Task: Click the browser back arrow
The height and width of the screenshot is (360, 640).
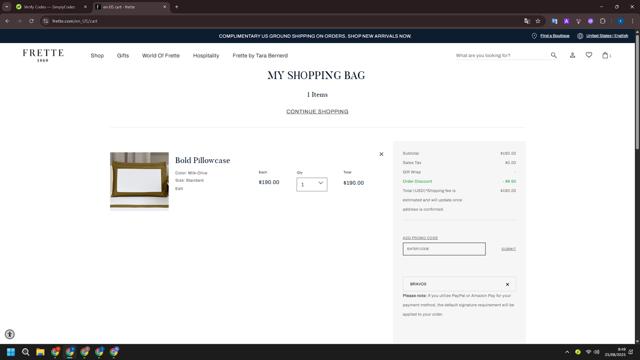Action: point(7,21)
